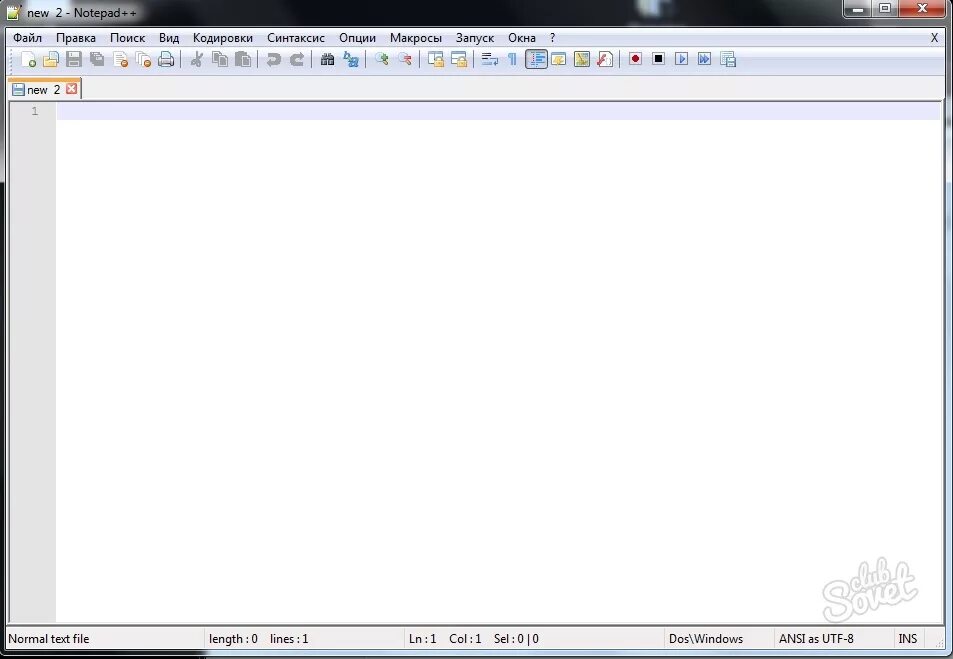The width and height of the screenshot is (953, 659).
Task: Click "Ln : 1" in status bar
Action: pyautogui.click(x=422, y=639)
